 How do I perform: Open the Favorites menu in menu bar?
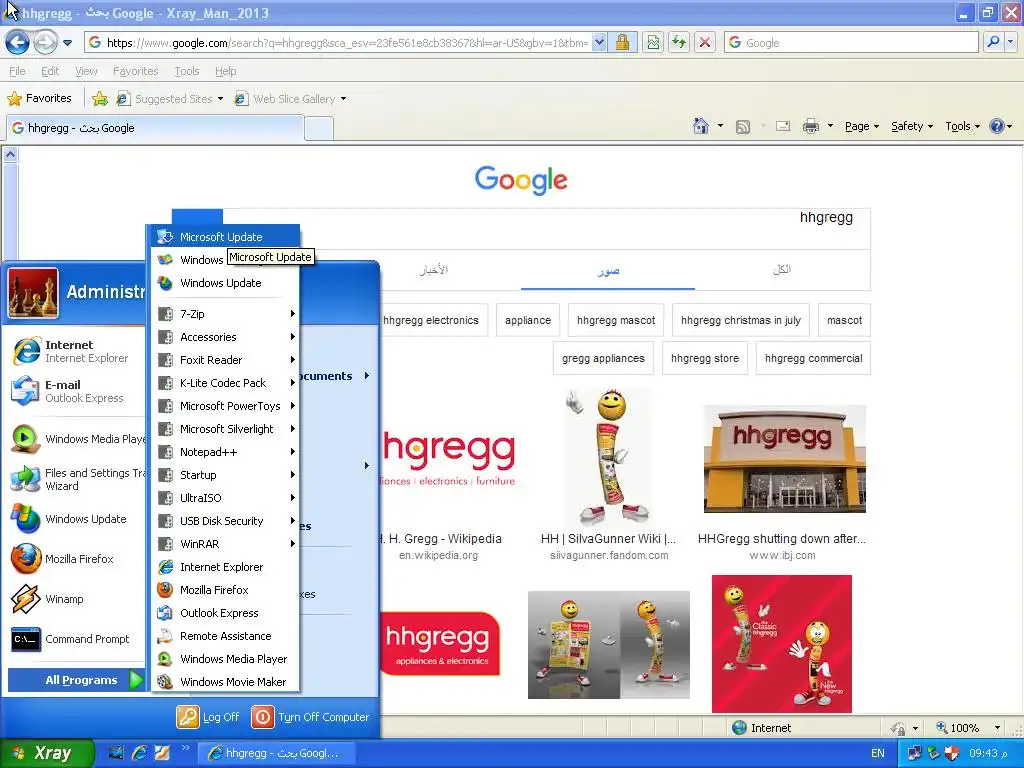point(135,71)
